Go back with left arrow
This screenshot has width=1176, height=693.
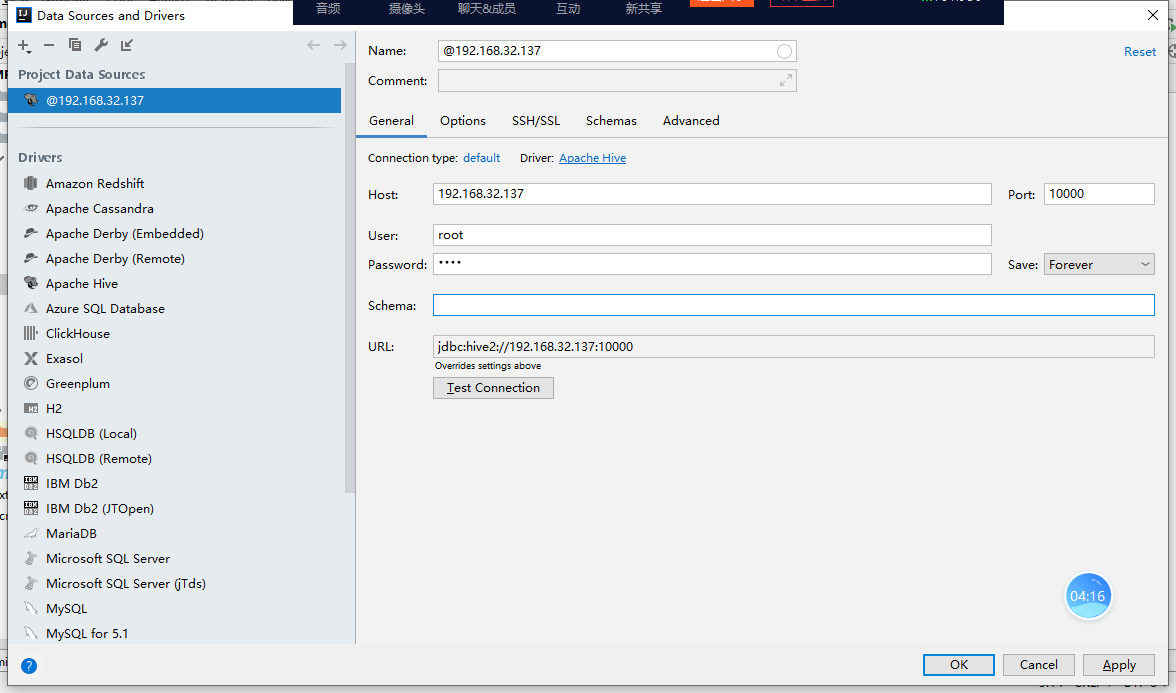click(314, 45)
